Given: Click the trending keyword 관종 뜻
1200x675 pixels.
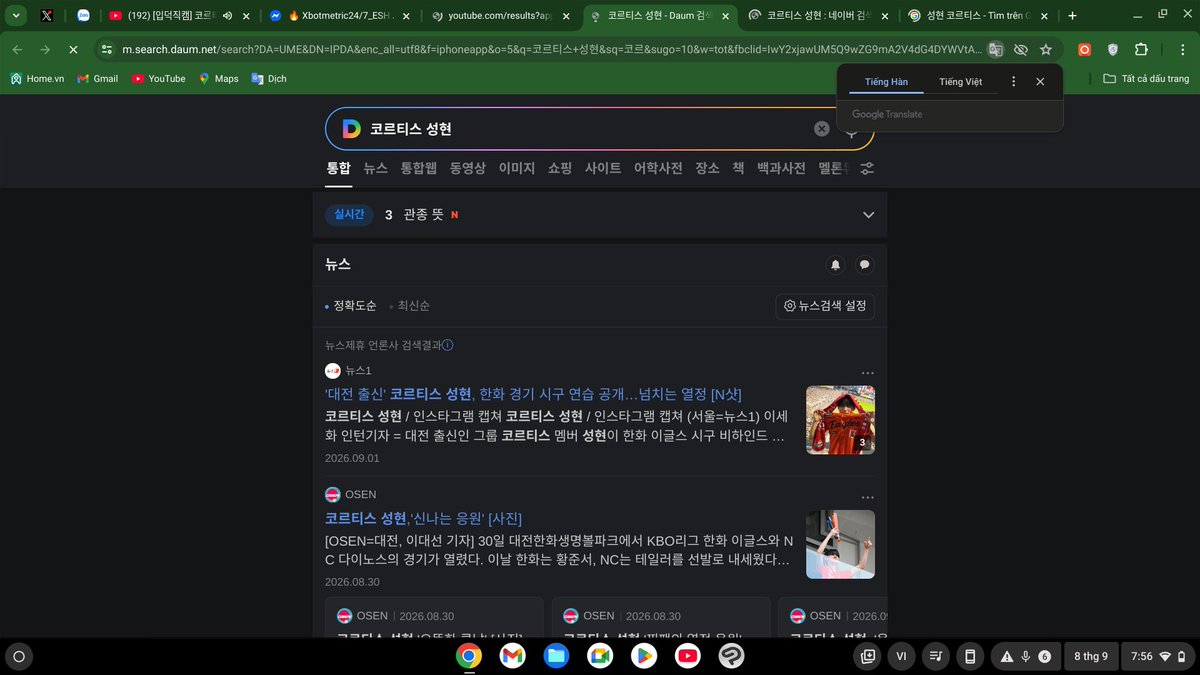Looking at the screenshot, I should pyautogui.click(x=423, y=215).
